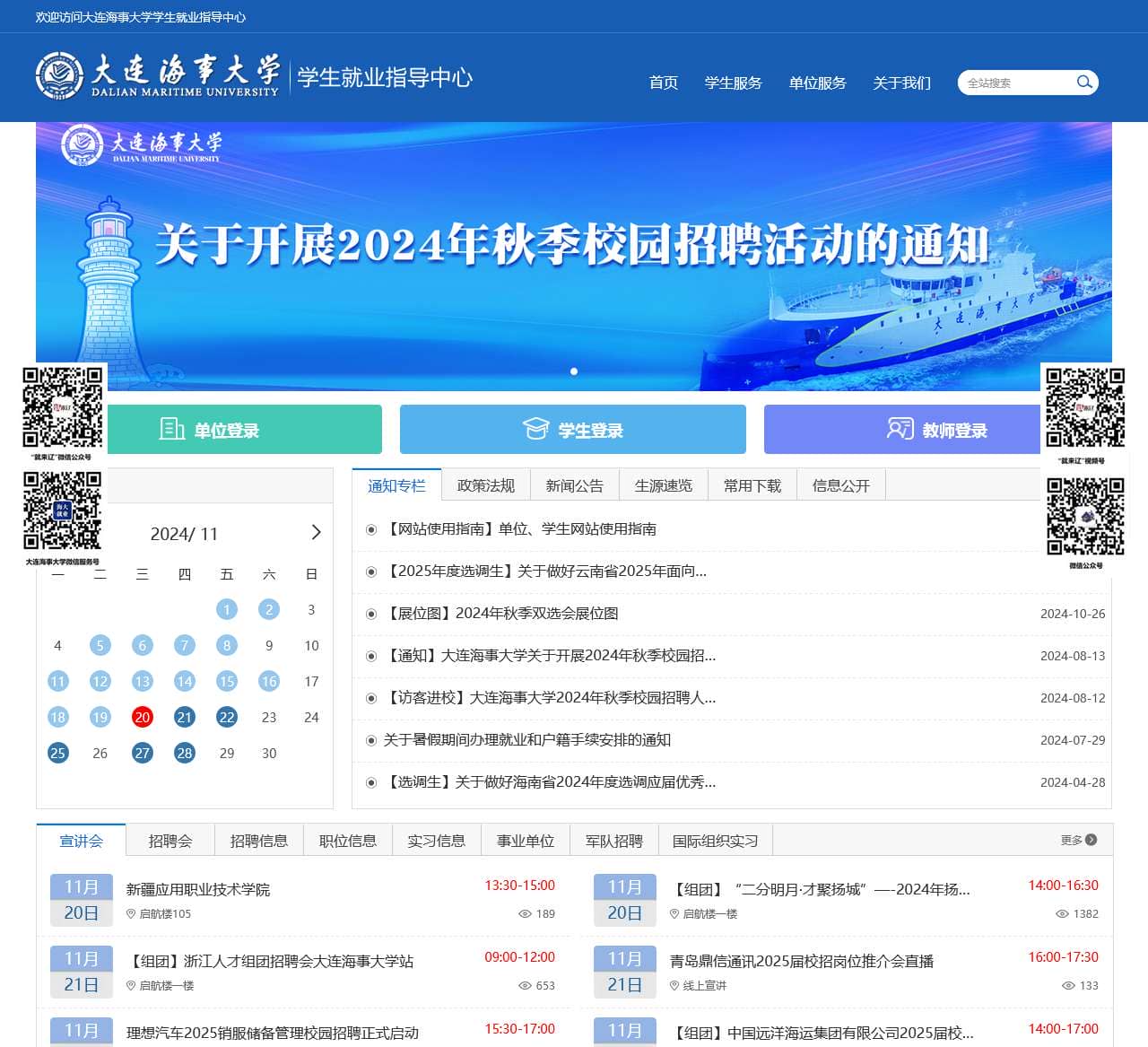
Task: Click the 更多 more link
Action: [x=1079, y=840]
